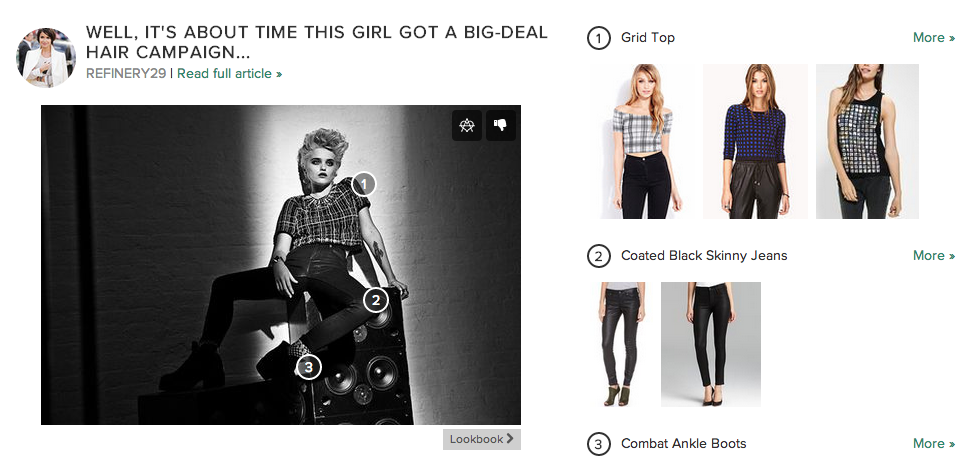Open the plaid off-shoulder crop top product
Screen dimensions: 966x461
[x=643, y=141]
